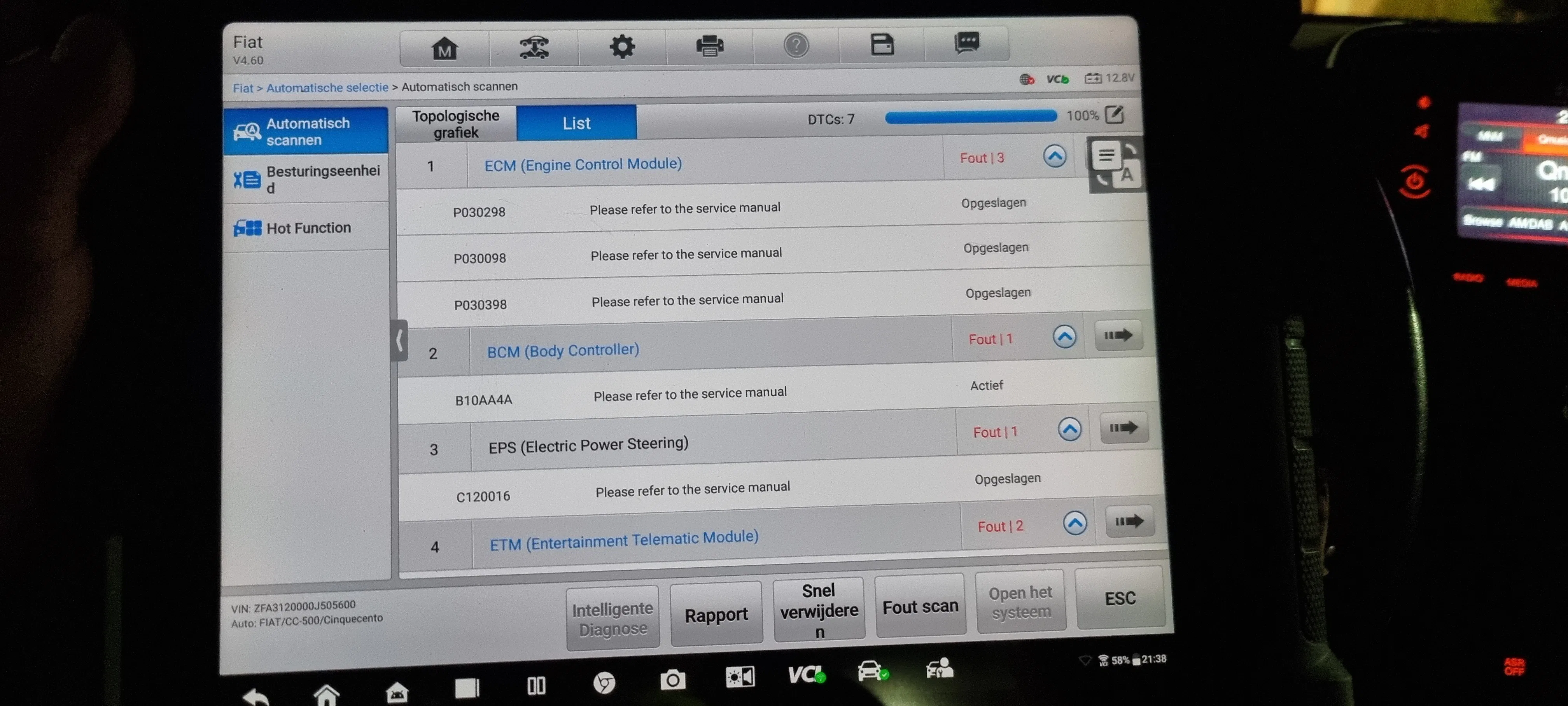1568x706 pixels.
Task: Open the M home menu icon
Action: pyautogui.click(x=444, y=48)
